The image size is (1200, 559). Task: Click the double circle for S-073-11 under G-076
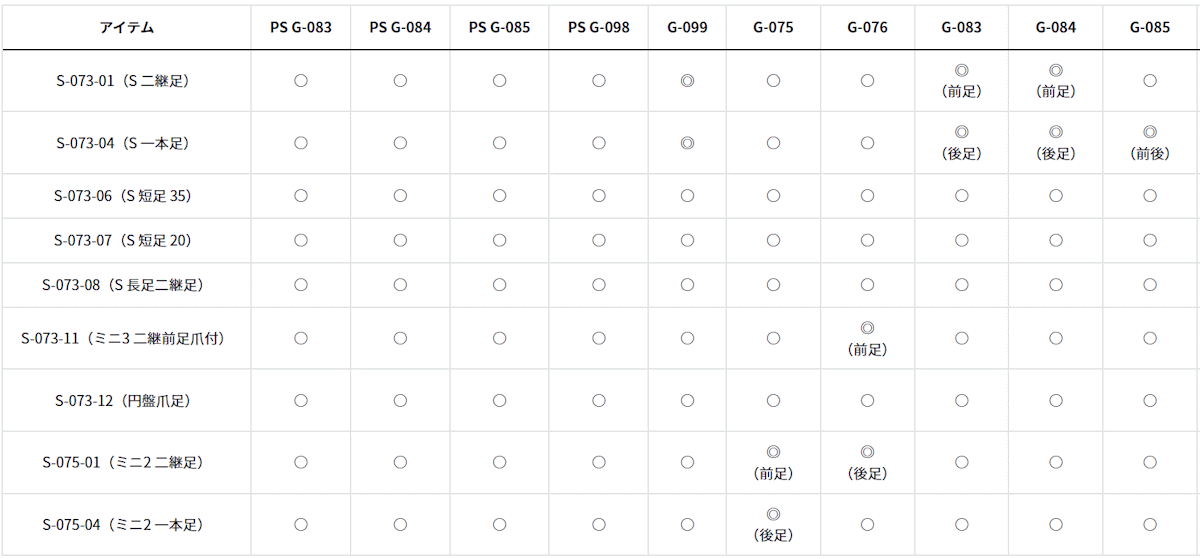click(x=867, y=328)
